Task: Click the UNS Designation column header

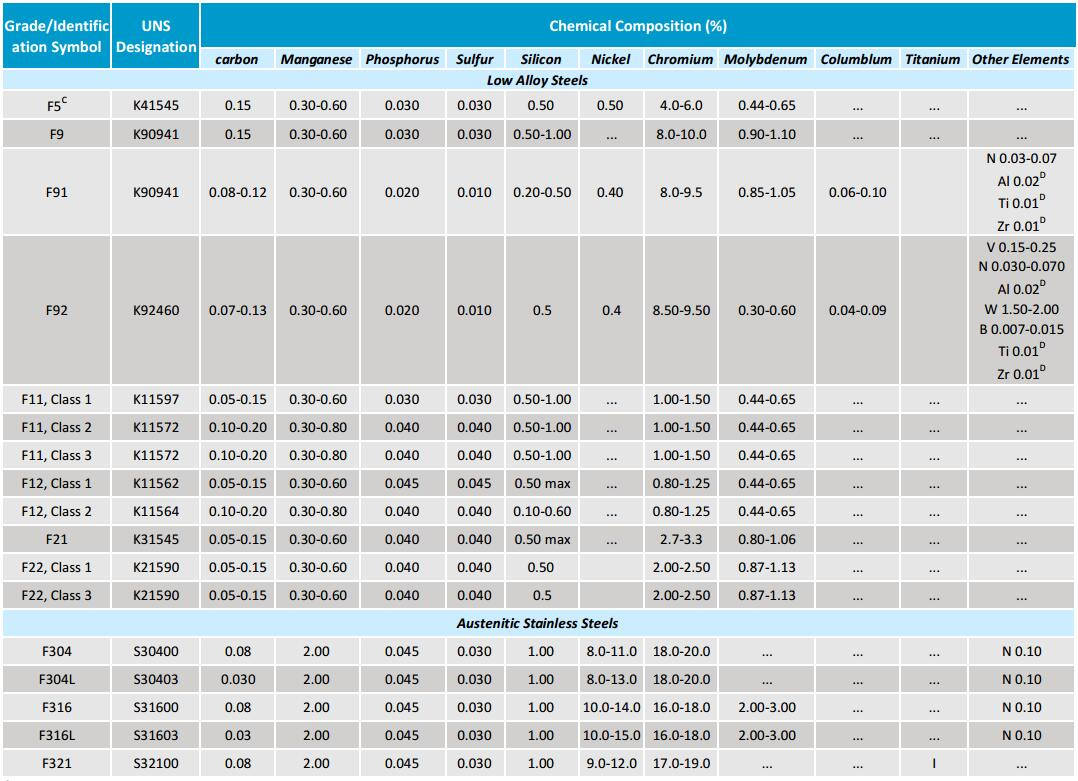Action: 156,36
